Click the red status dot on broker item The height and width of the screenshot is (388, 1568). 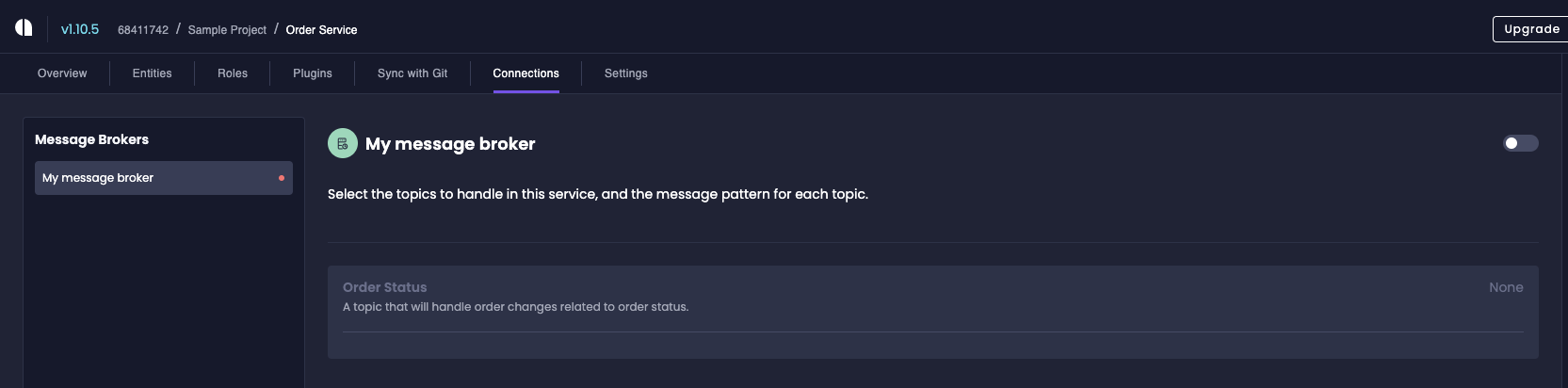click(x=282, y=178)
